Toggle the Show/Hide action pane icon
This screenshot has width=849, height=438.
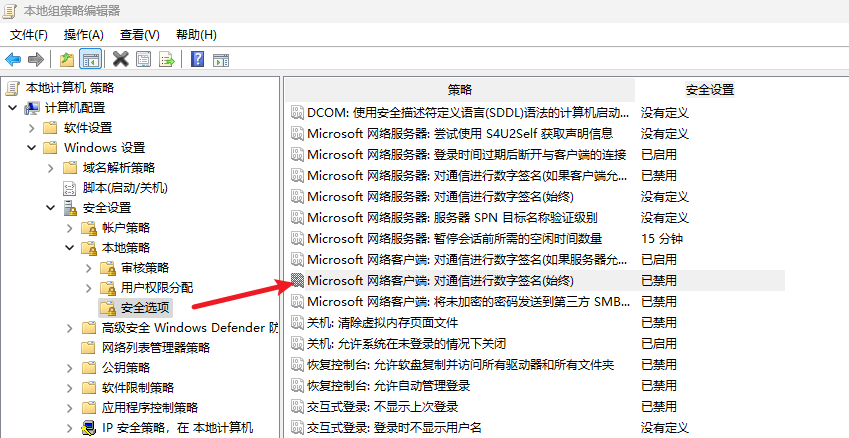coord(221,60)
